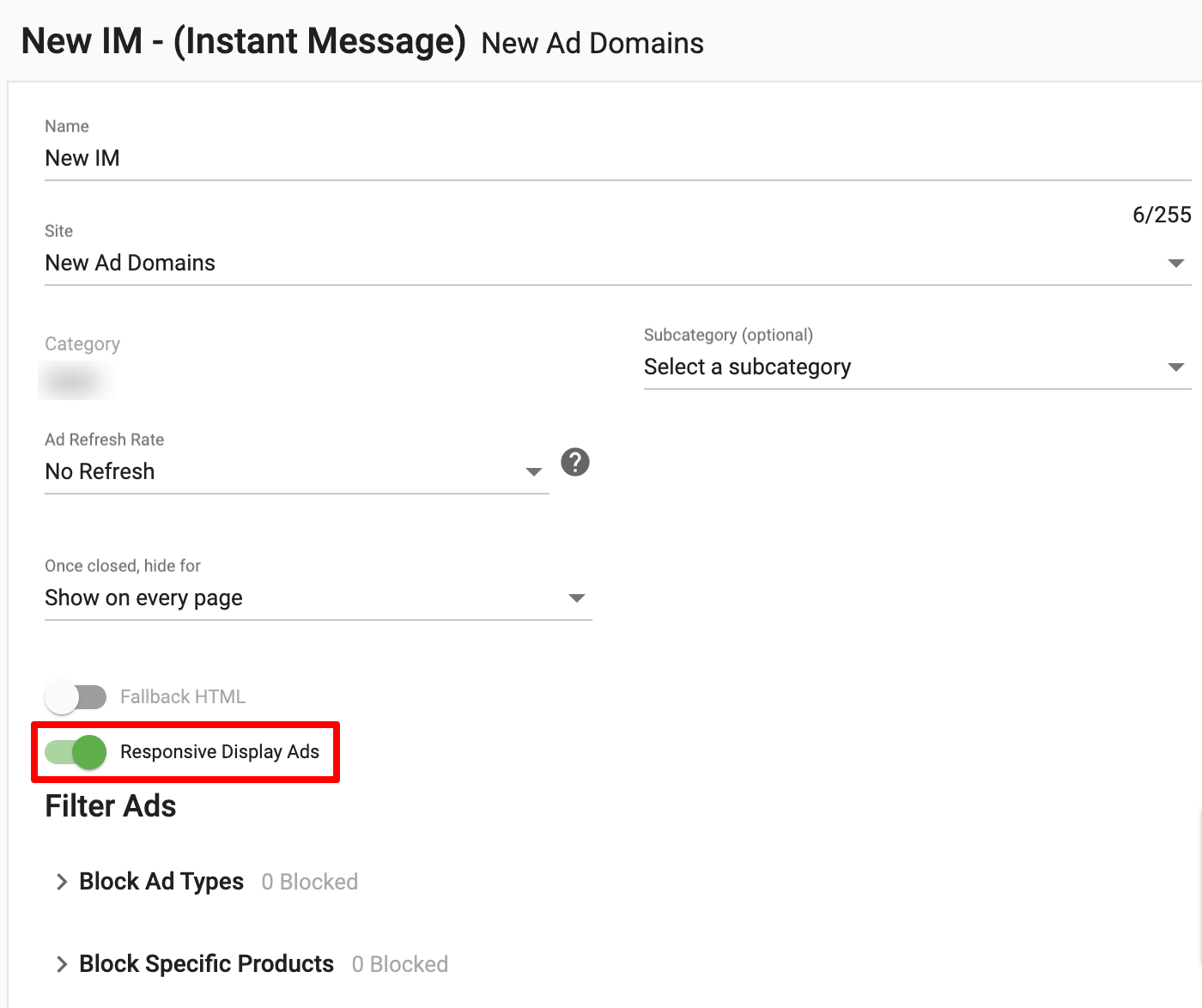1202x1008 pixels.
Task: Open the Ad Refresh Rate help tooltip
Action: coord(574,463)
